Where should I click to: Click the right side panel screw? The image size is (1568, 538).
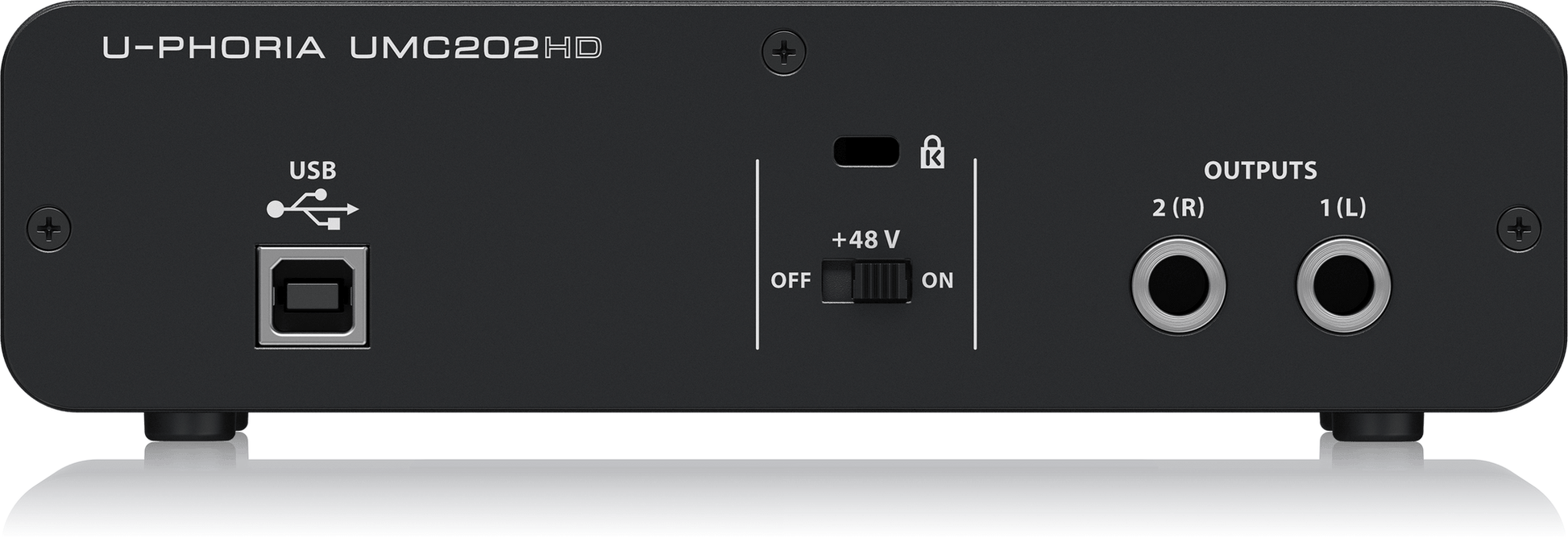(1519, 230)
